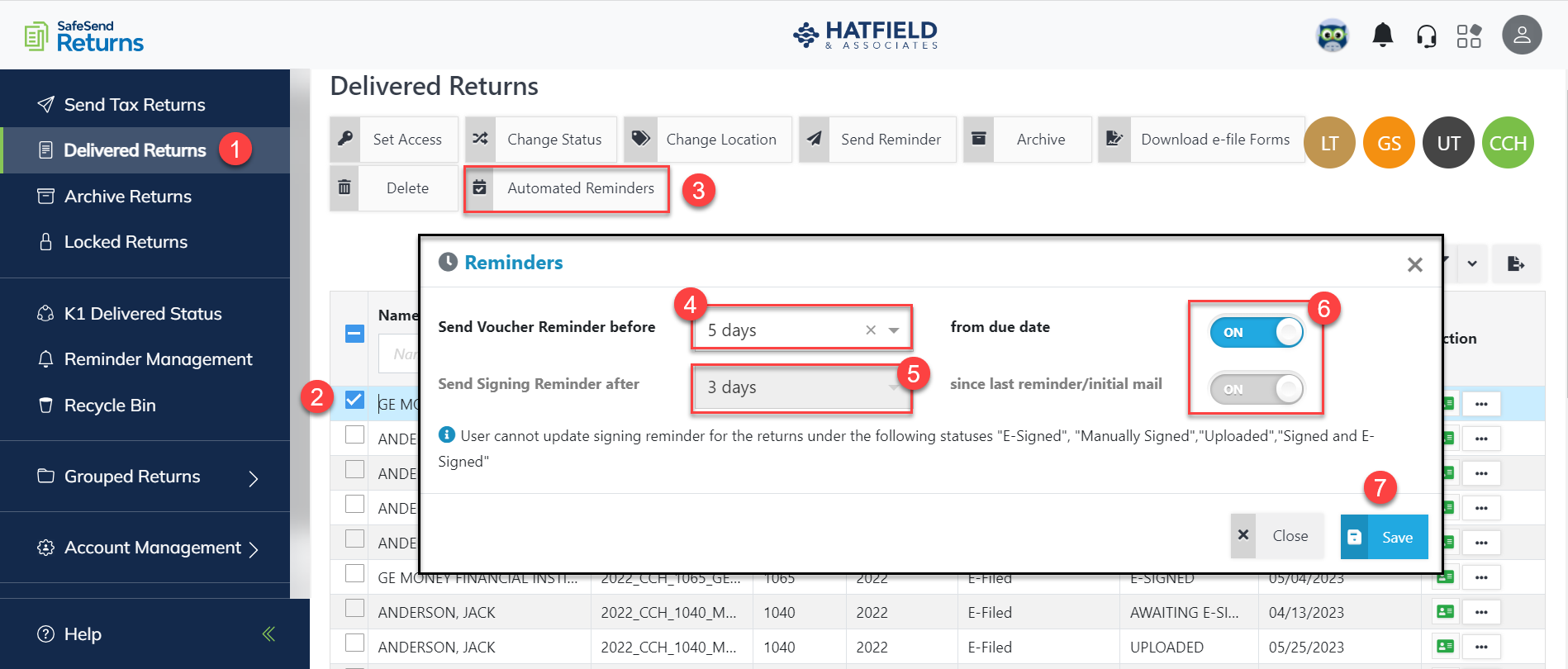The height and width of the screenshot is (669, 1568).
Task: Open the apps grid widget icon
Action: coord(1469,36)
